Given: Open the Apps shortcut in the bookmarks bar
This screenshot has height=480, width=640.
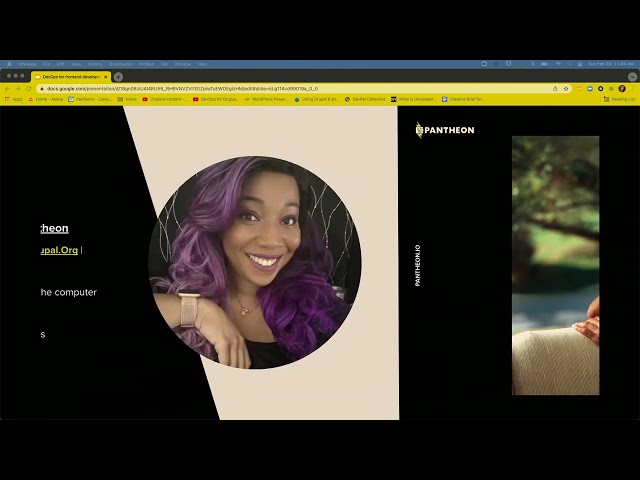Looking at the screenshot, I should [x=13, y=99].
